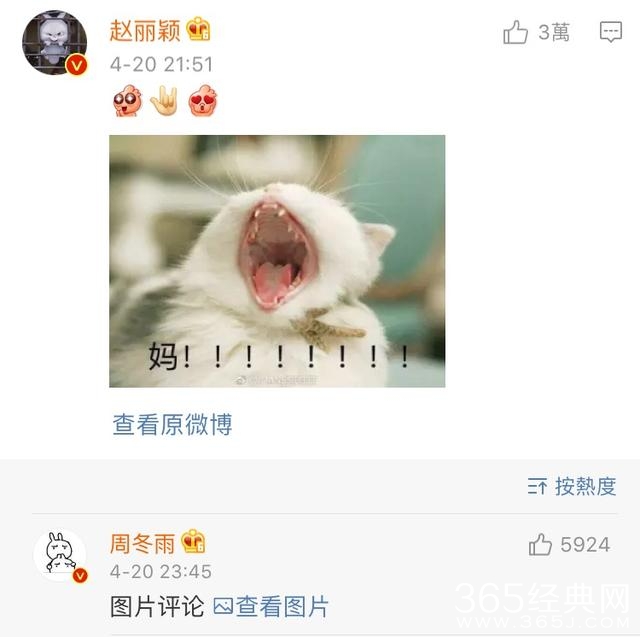This screenshot has height=637, width=640.
Task: Open 周冬雨's bunny avatar profile
Action: [x=60, y=555]
